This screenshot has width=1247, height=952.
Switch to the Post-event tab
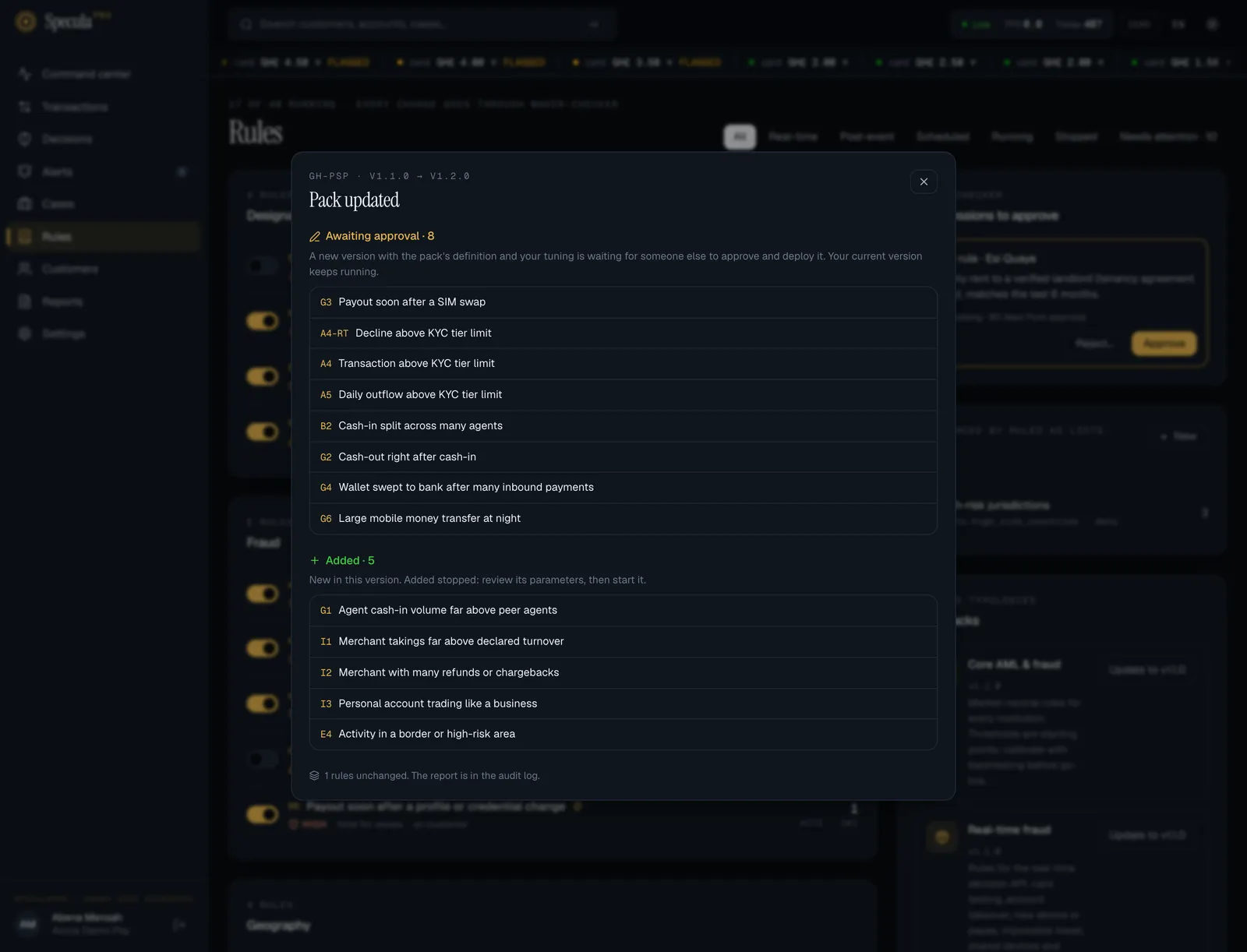tap(867, 136)
